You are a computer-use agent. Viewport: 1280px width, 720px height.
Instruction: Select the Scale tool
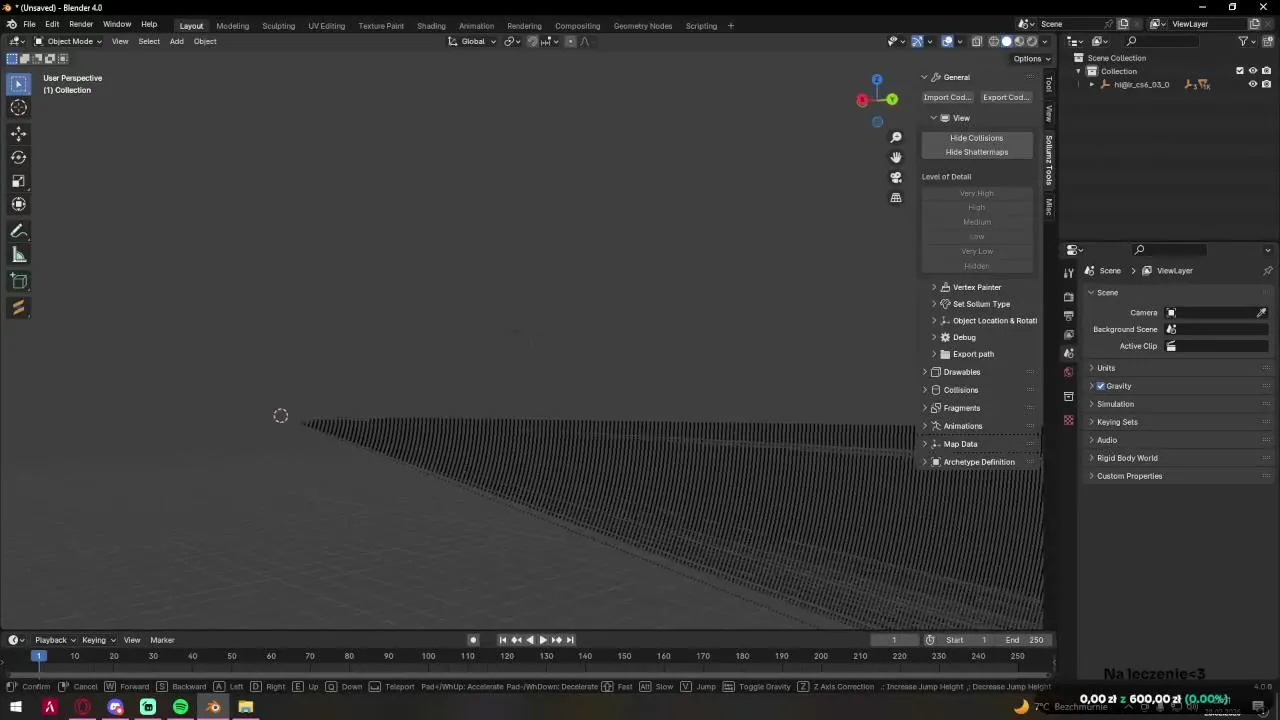[x=18, y=181]
